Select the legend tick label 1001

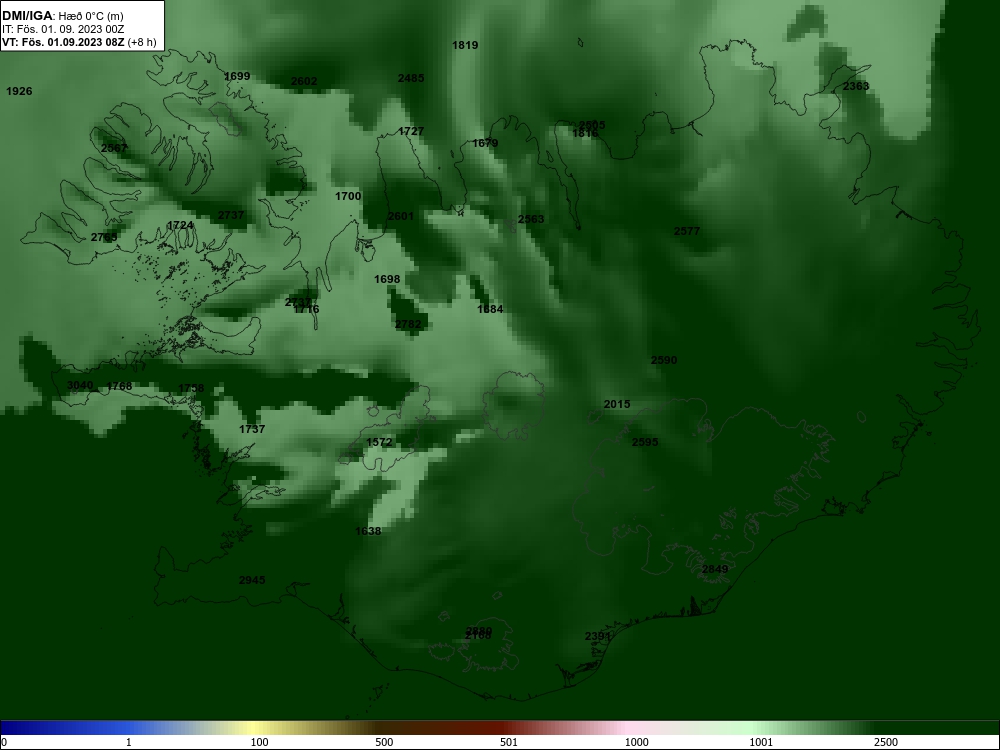(761, 742)
